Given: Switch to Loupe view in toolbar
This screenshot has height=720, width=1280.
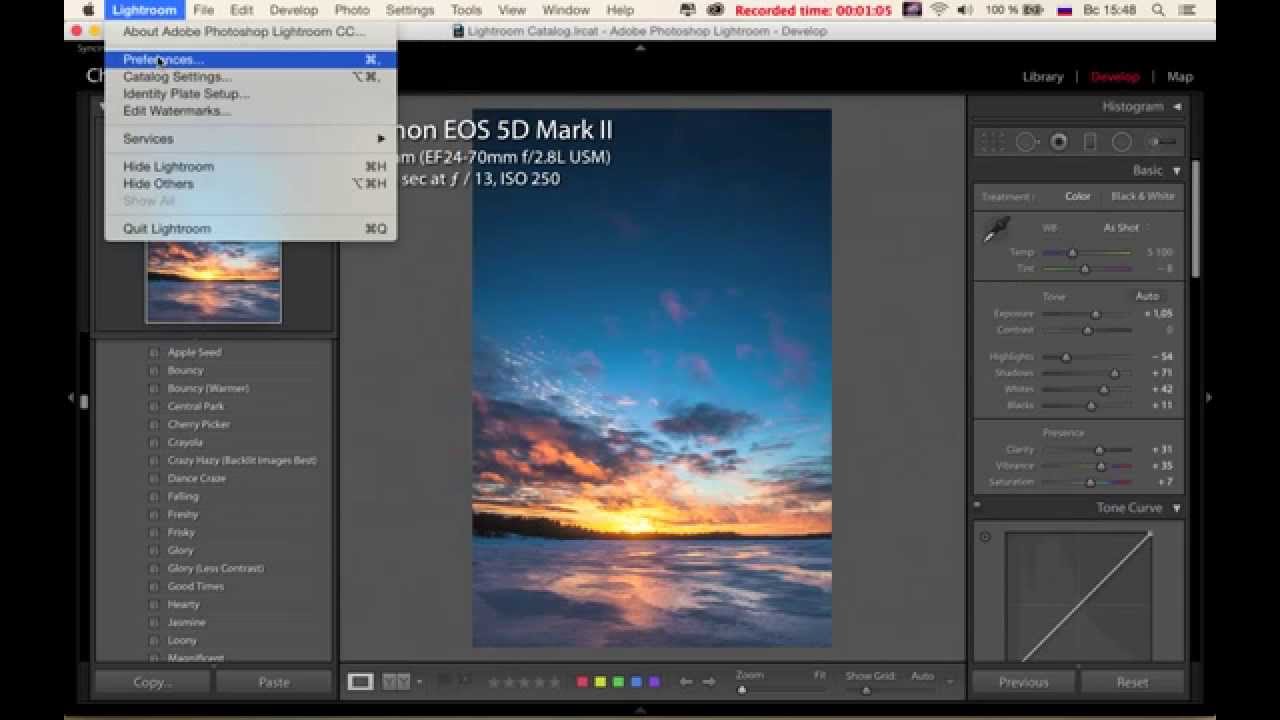Looking at the screenshot, I should click(x=360, y=682).
